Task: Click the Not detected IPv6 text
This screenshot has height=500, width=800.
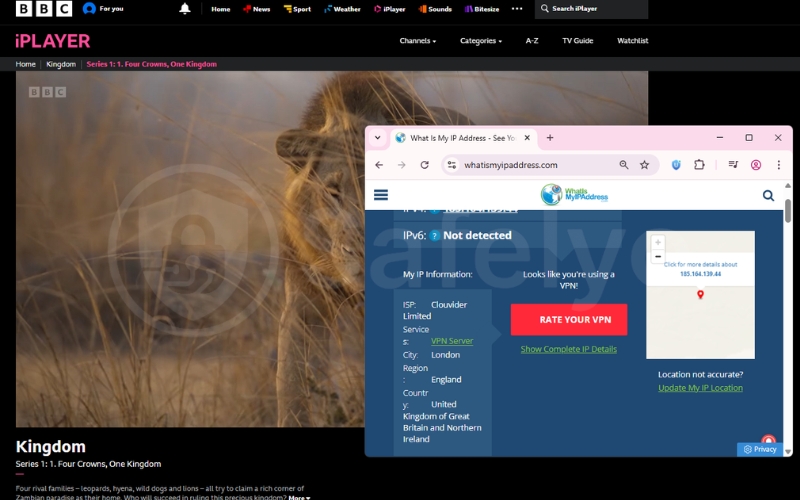Action: pos(477,235)
